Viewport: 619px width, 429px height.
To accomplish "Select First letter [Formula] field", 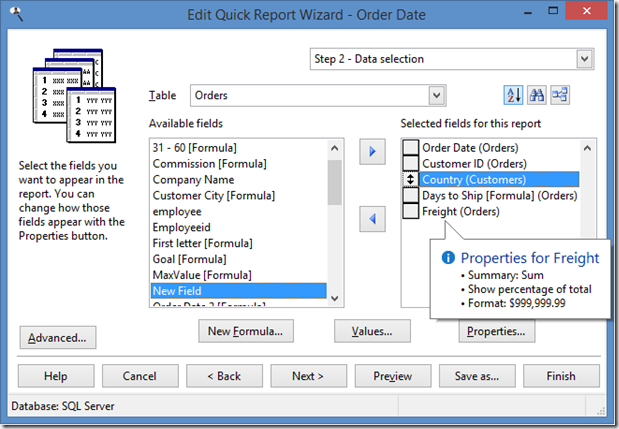I will click(x=238, y=243).
